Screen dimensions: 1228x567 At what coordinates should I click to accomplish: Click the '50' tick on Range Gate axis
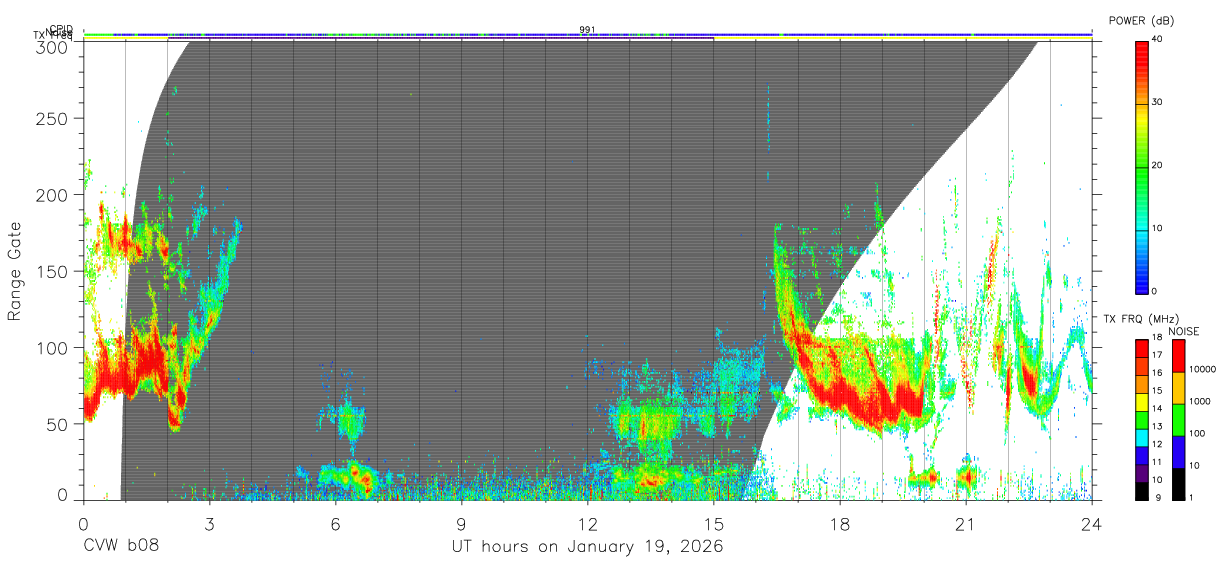[59, 424]
